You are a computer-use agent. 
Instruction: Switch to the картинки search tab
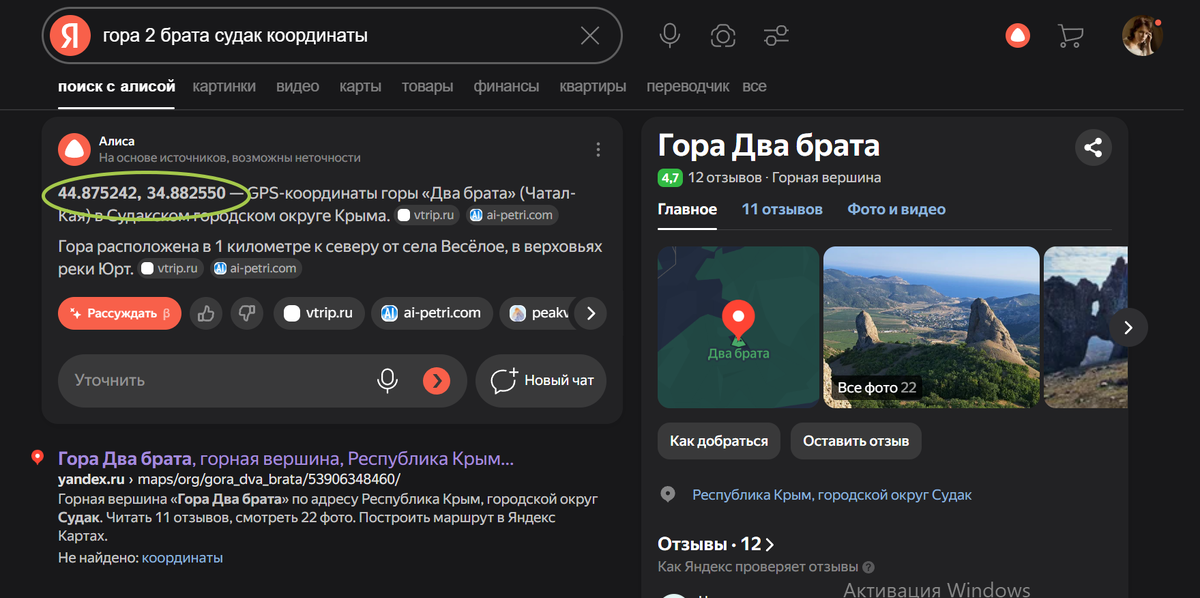(224, 86)
